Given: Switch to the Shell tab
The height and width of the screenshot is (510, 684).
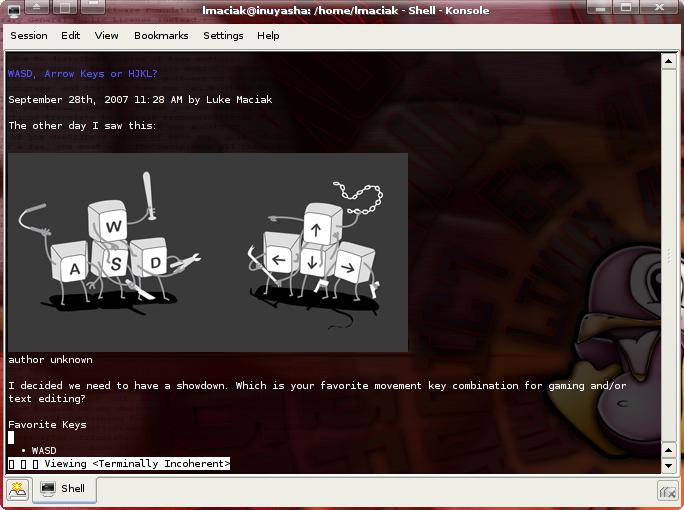Looking at the screenshot, I should pyautogui.click(x=64, y=489).
